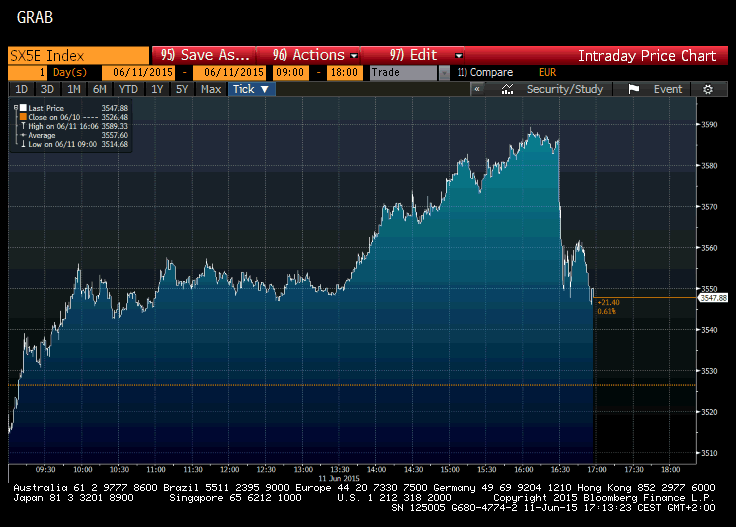Click the 13:30 time axis label

[340, 469]
